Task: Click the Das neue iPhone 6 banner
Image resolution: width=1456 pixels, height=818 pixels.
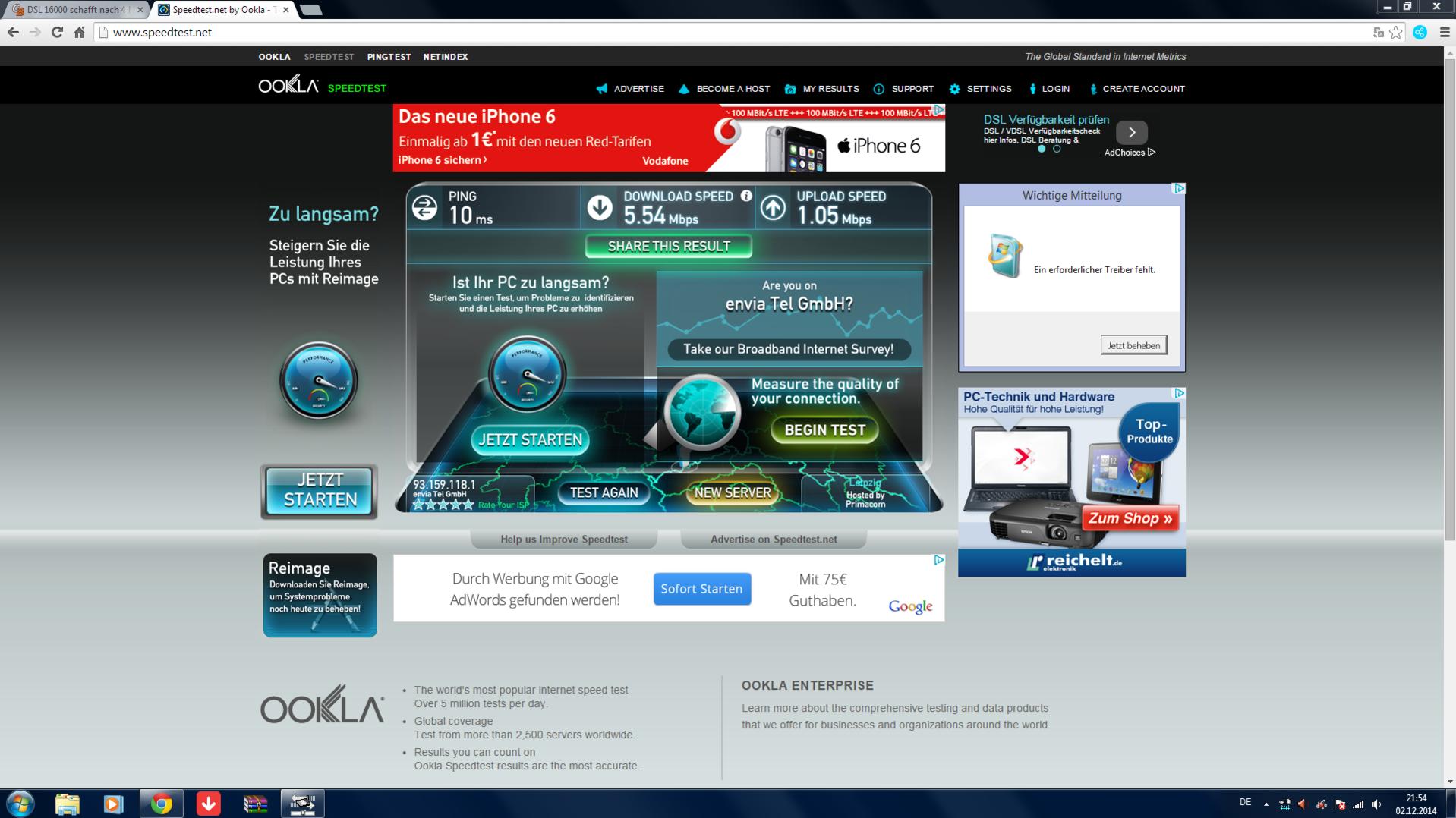Action: [669, 138]
